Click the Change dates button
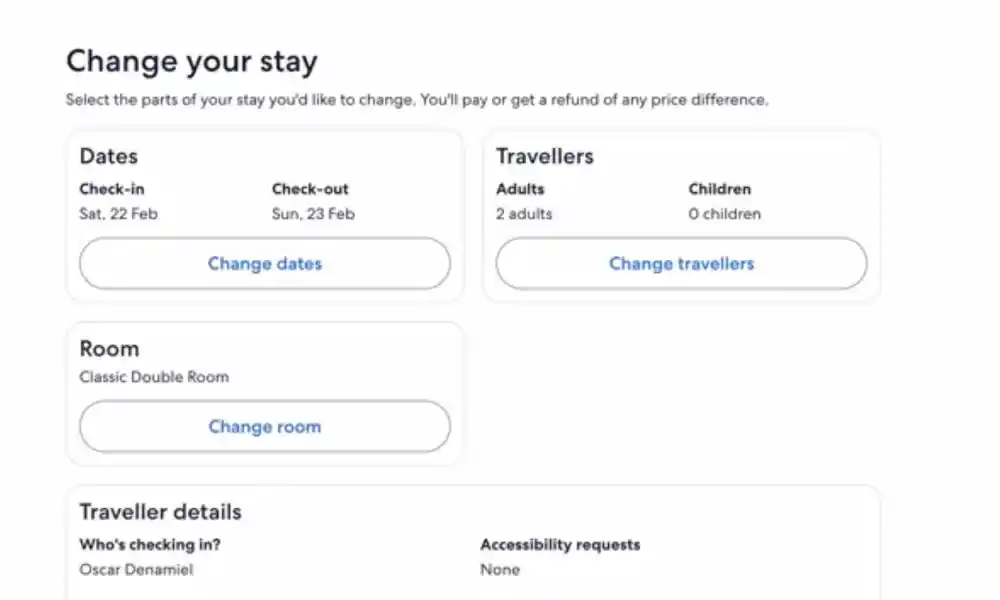Viewport: 1000px width, 600px height. click(x=265, y=264)
